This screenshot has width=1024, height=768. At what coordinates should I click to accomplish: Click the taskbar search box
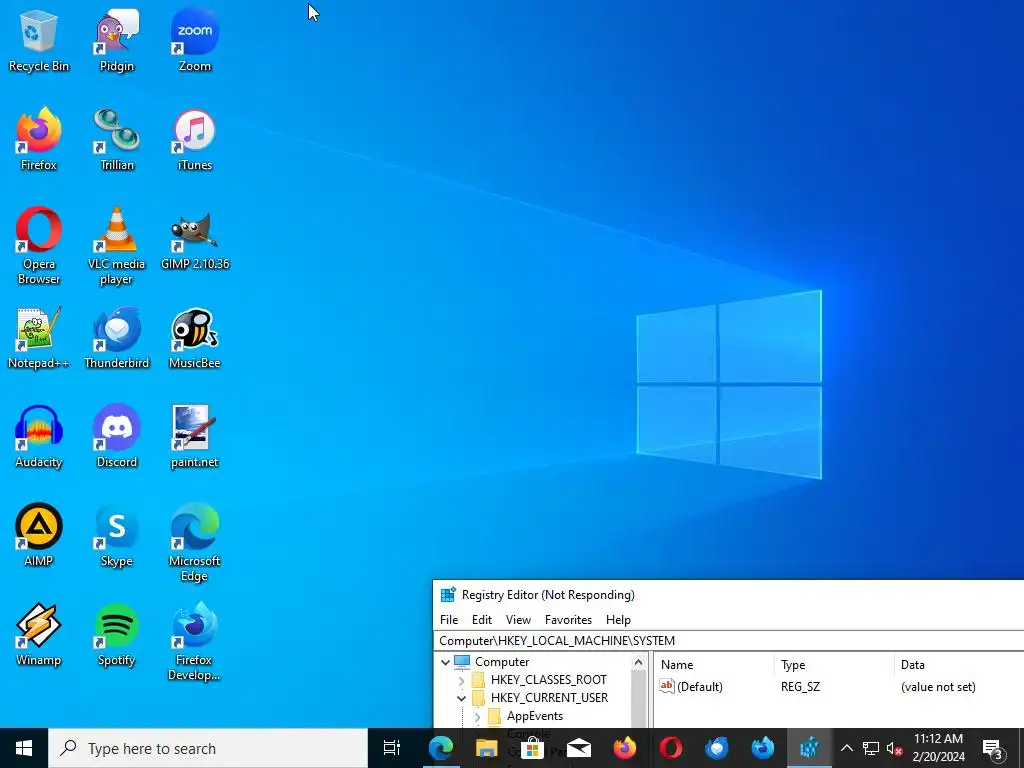click(x=208, y=748)
